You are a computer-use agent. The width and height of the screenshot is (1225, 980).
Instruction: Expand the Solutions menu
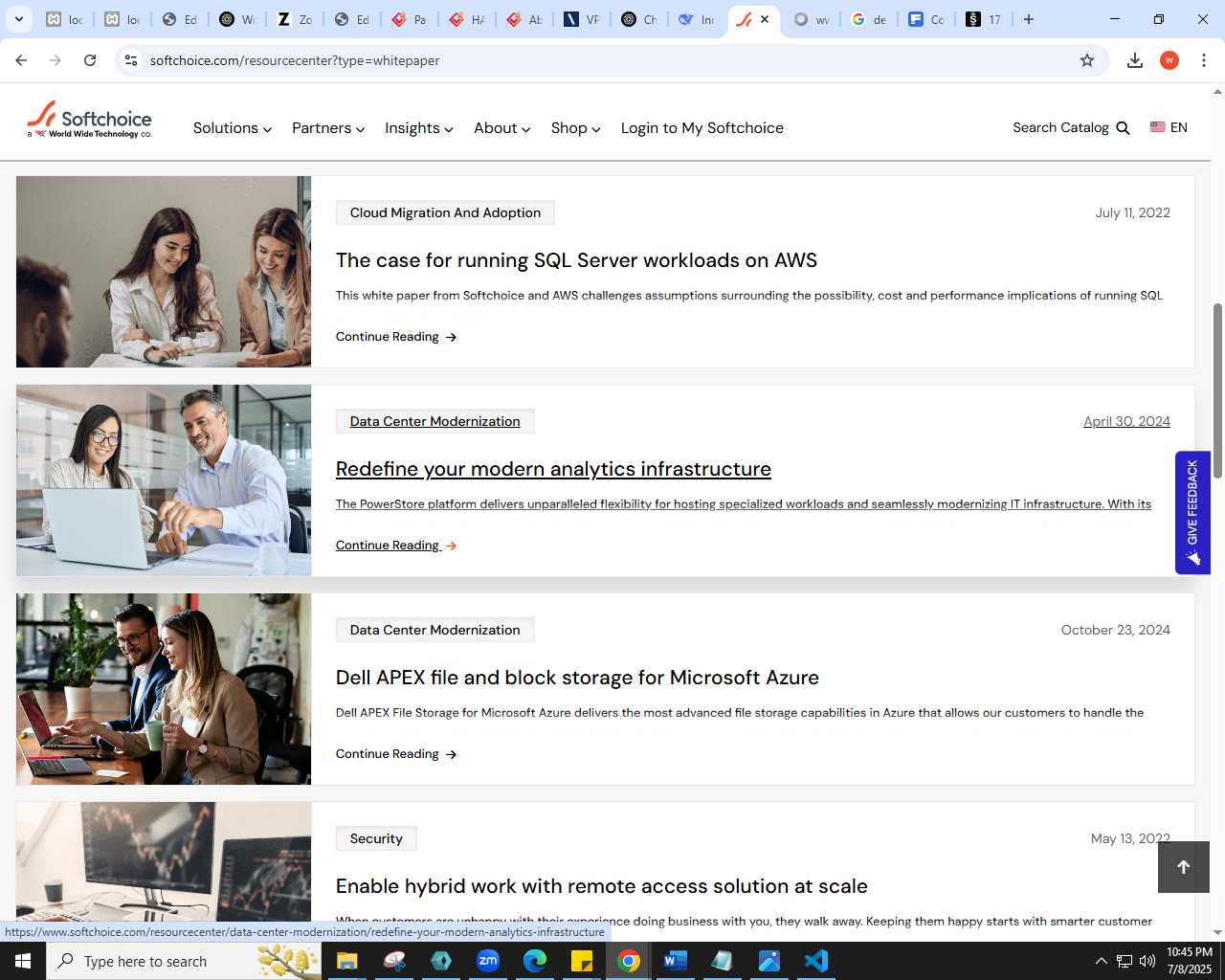(x=233, y=128)
